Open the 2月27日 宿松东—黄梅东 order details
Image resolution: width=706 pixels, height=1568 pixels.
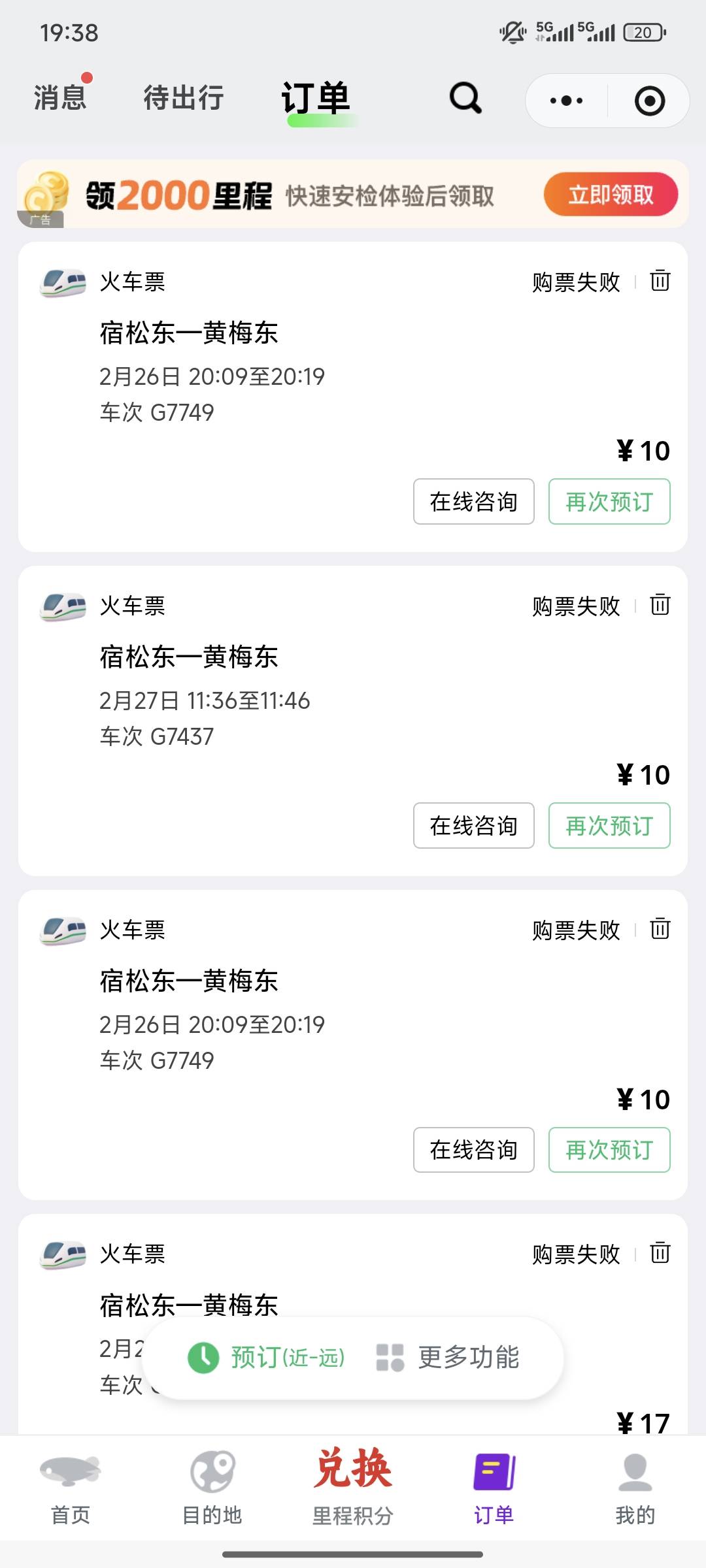[261, 699]
